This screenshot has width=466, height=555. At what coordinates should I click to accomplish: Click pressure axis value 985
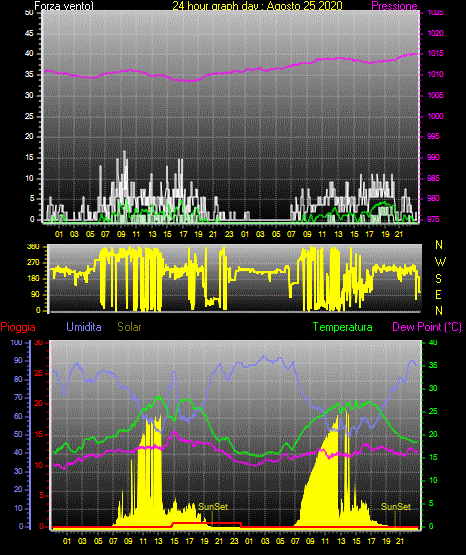click(x=433, y=178)
